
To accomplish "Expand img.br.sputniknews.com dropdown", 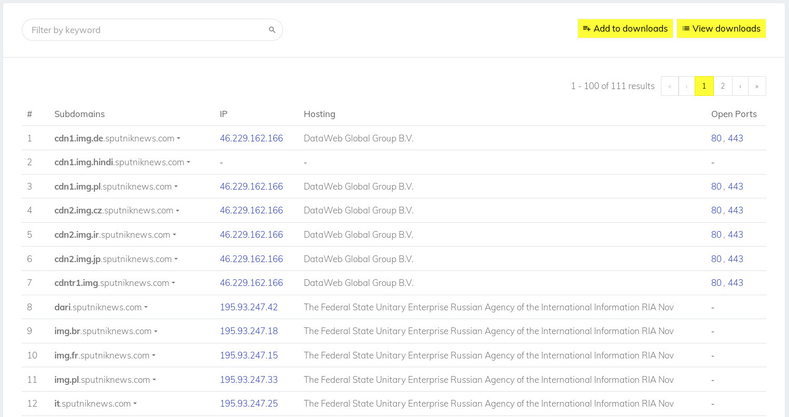I will (156, 331).
